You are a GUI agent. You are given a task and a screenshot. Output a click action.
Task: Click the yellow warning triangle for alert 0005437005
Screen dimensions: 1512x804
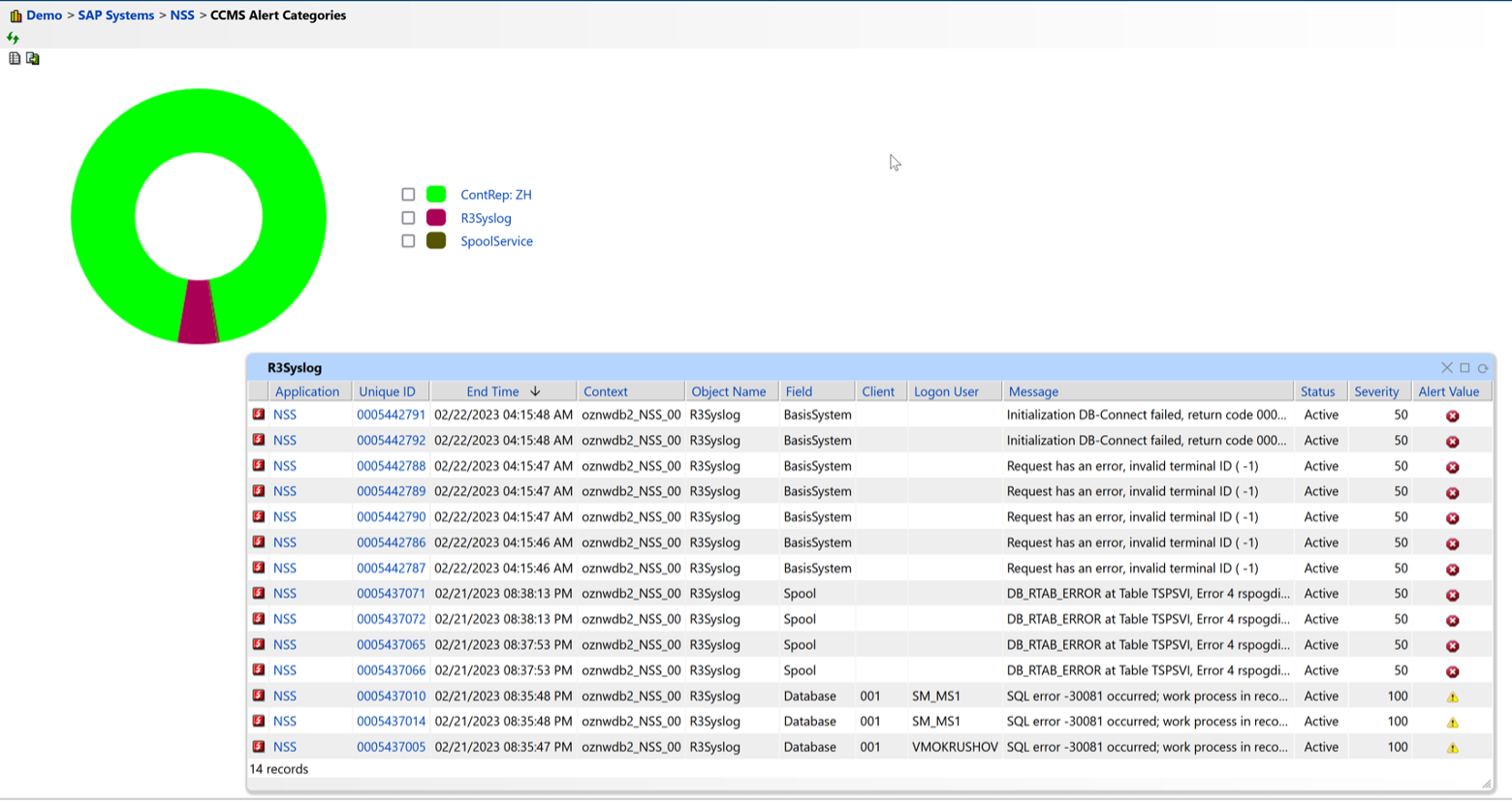point(1453,746)
